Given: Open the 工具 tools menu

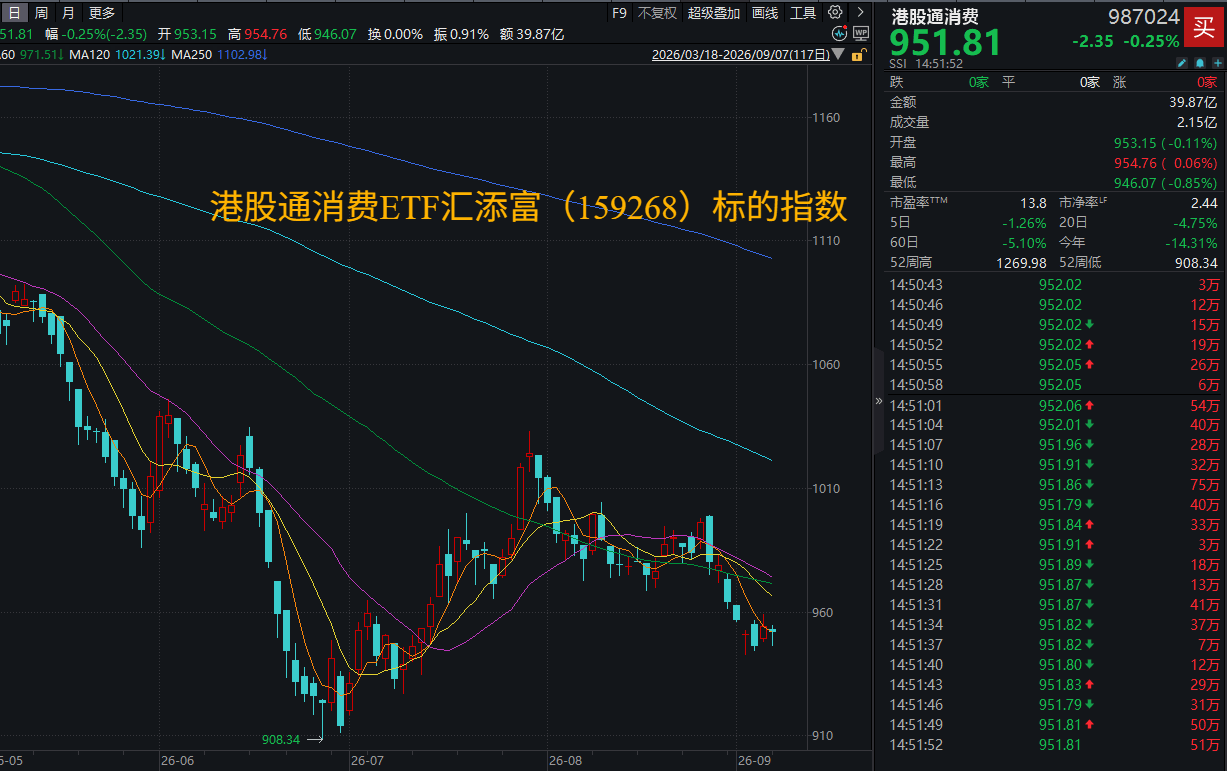Looking at the screenshot, I should pos(803,13).
